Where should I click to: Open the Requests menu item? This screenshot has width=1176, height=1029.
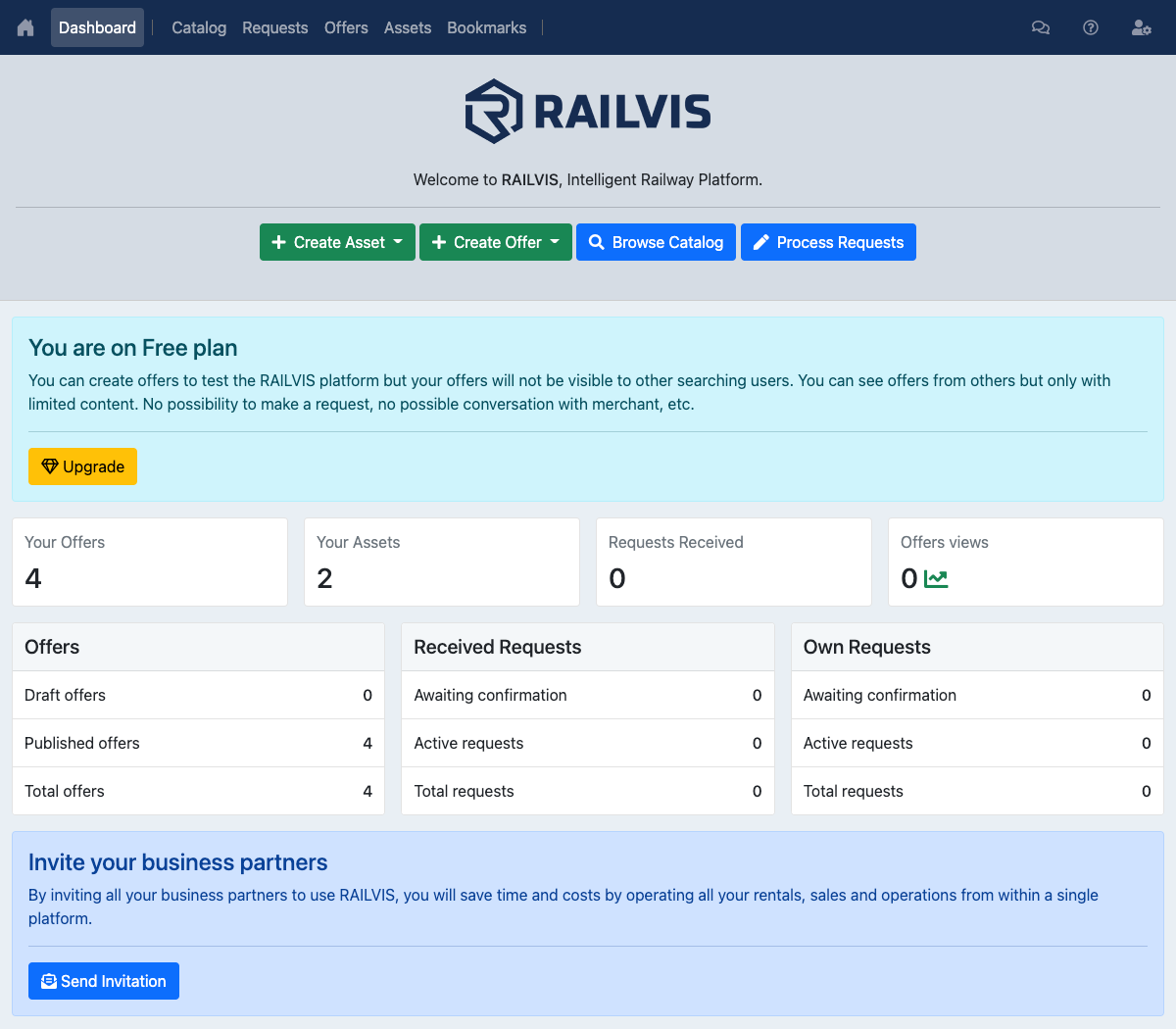pyautogui.click(x=275, y=27)
